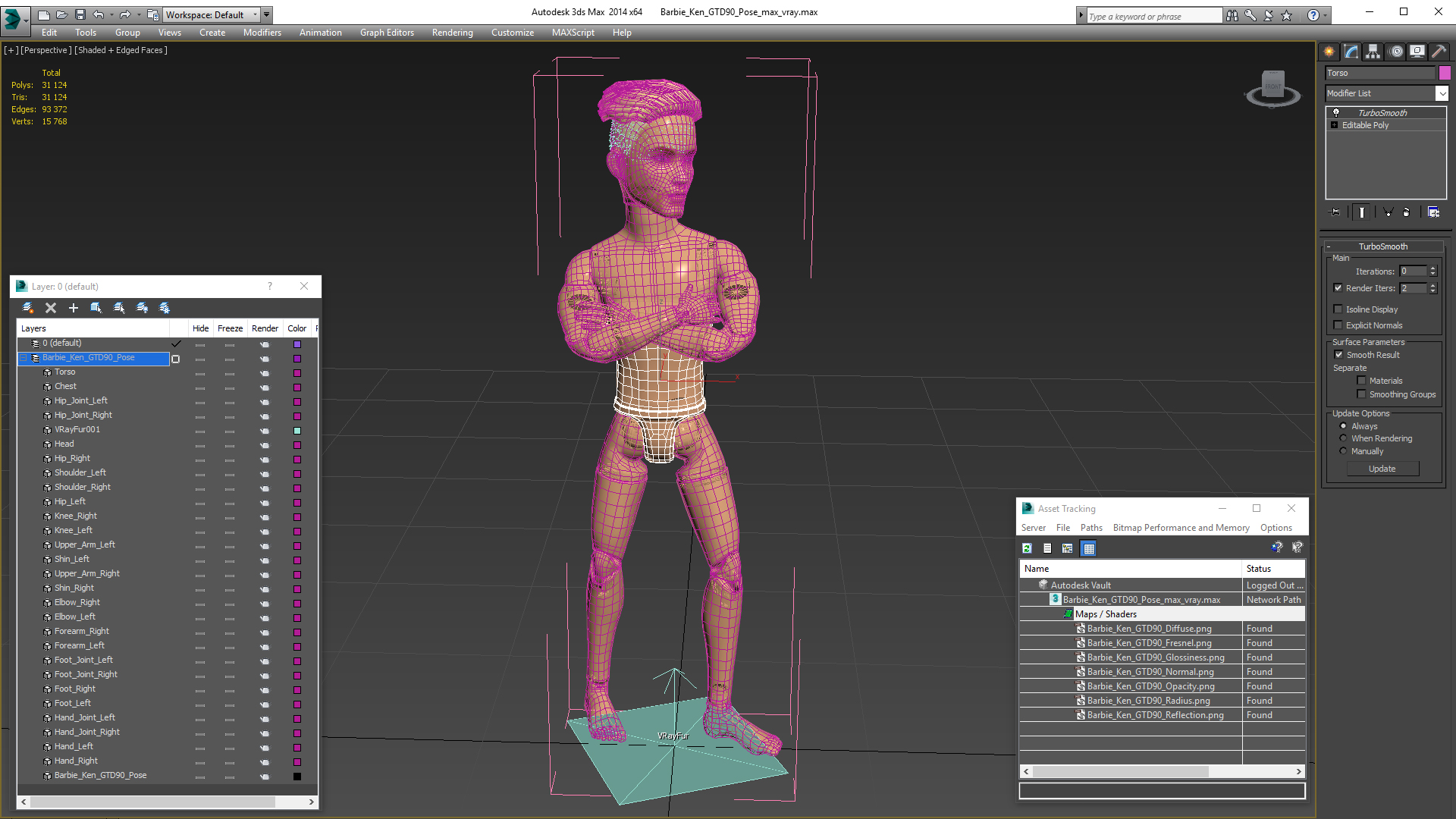Open the Utilities hammer panel tab
1456x819 pixels.
click(1439, 52)
